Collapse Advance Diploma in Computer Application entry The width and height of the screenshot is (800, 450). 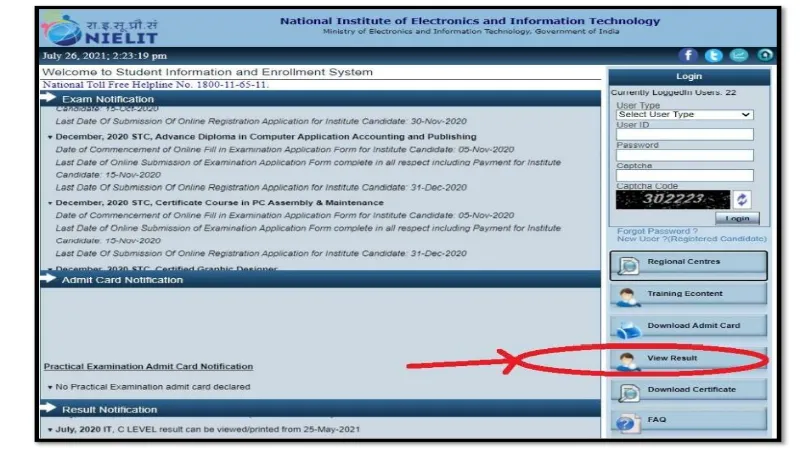click(50, 137)
